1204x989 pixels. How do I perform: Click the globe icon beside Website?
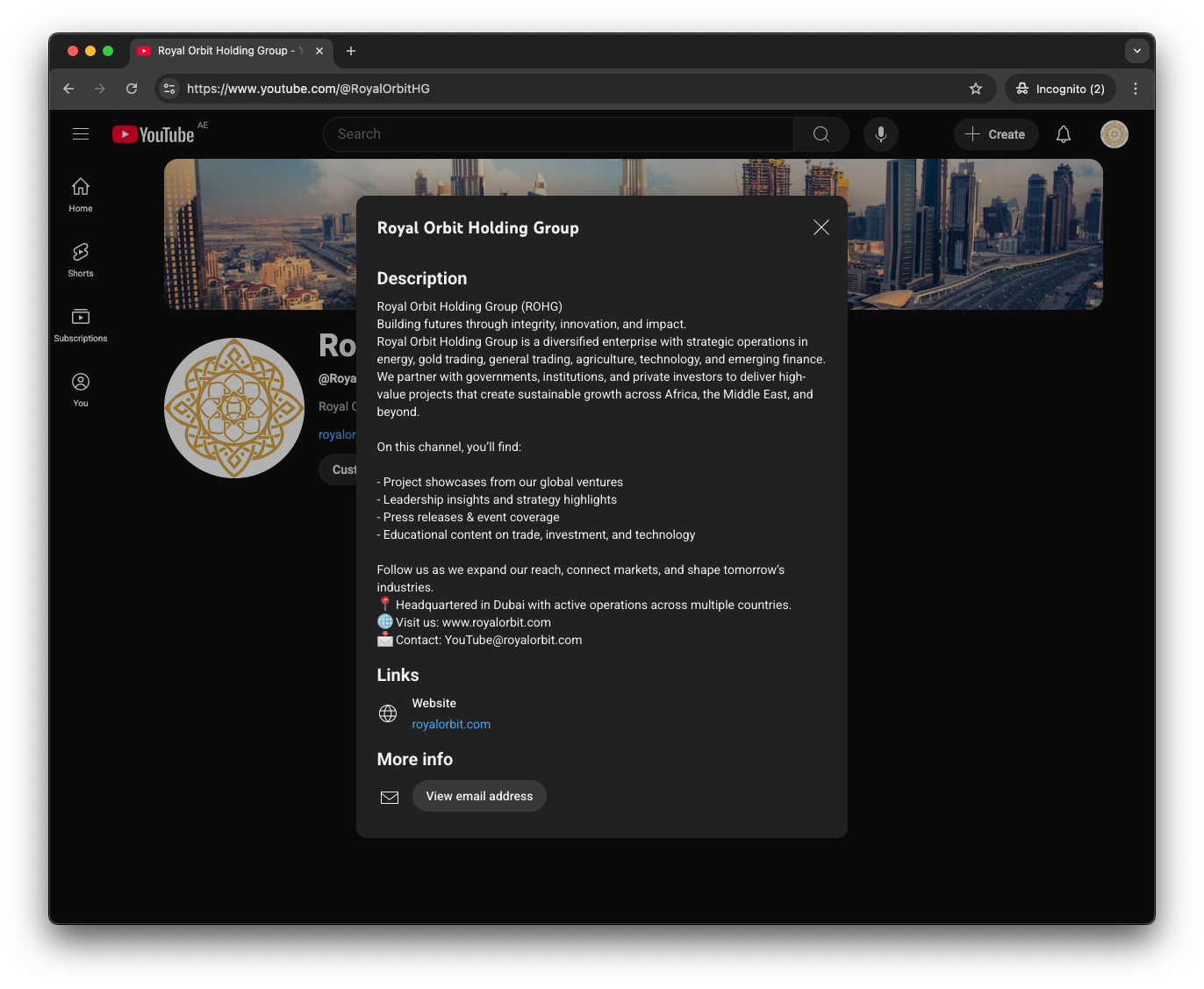(x=388, y=713)
